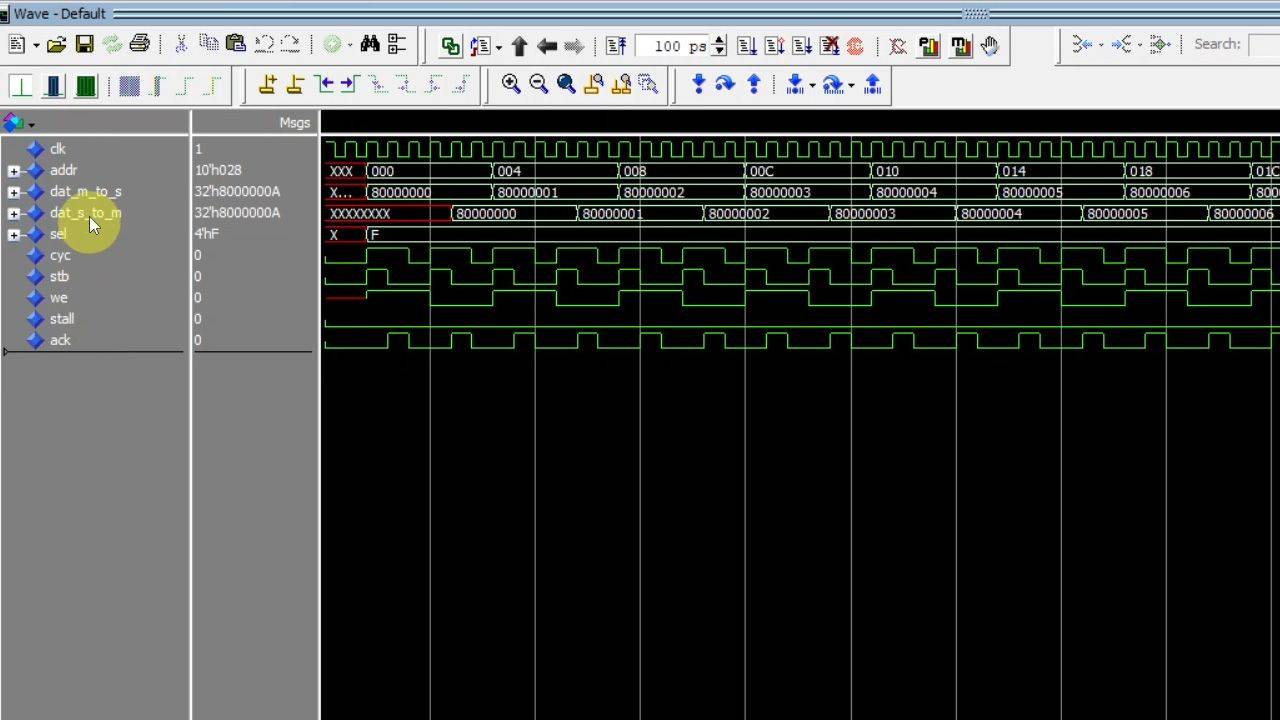Click the blue Step Over arrow icon
Image resolution: width=1280 pixels, height=720 pixels.
tap(725, 84)
